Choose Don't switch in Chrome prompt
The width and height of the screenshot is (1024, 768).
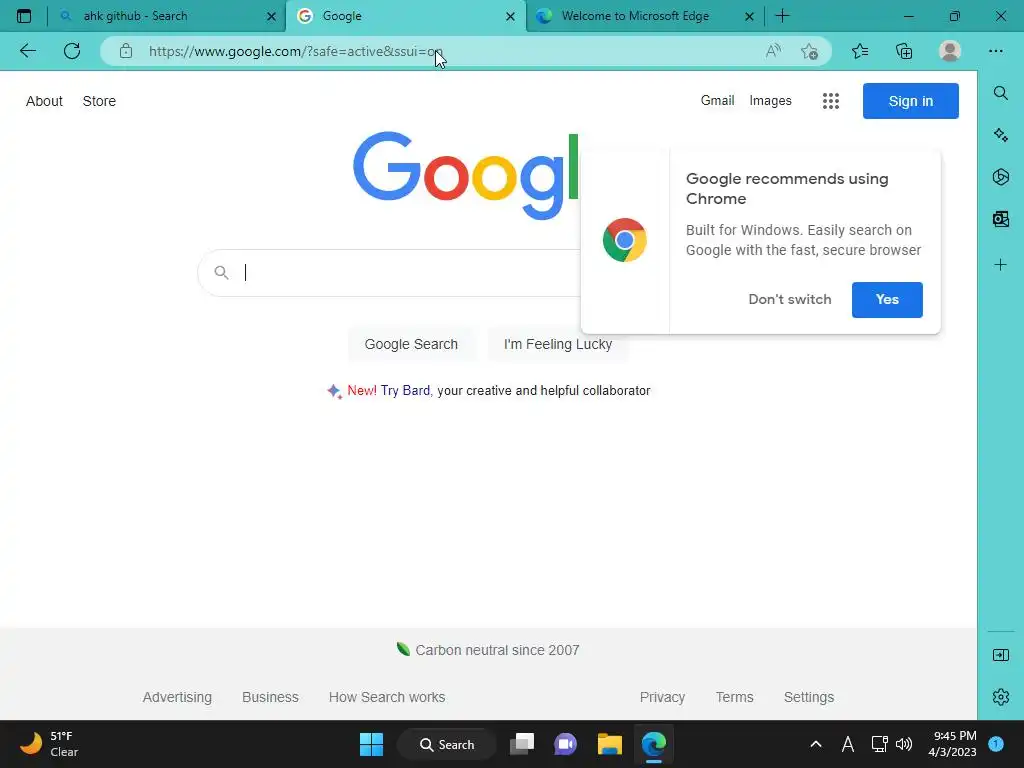click(790, 299)
